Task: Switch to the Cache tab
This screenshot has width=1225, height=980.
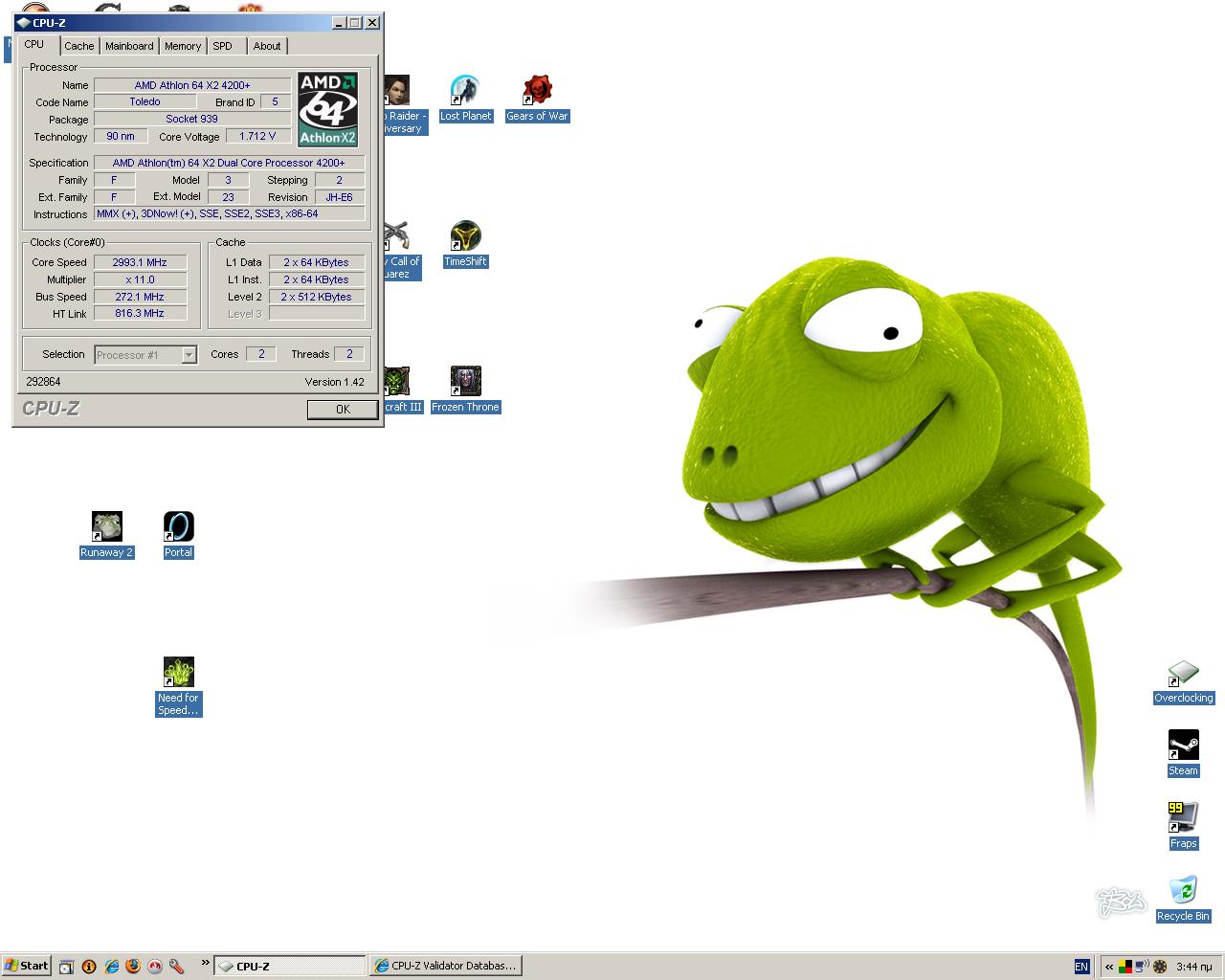Action: [x=79, y=46]
